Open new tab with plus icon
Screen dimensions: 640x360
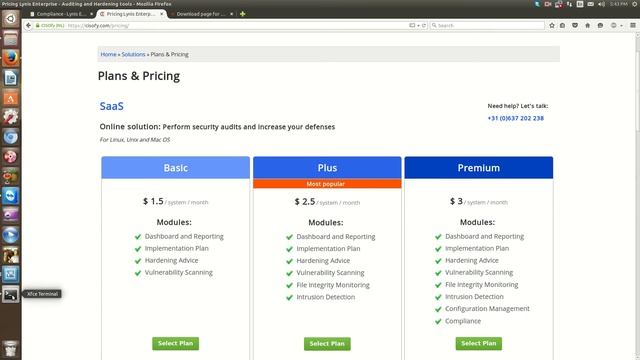242,14
